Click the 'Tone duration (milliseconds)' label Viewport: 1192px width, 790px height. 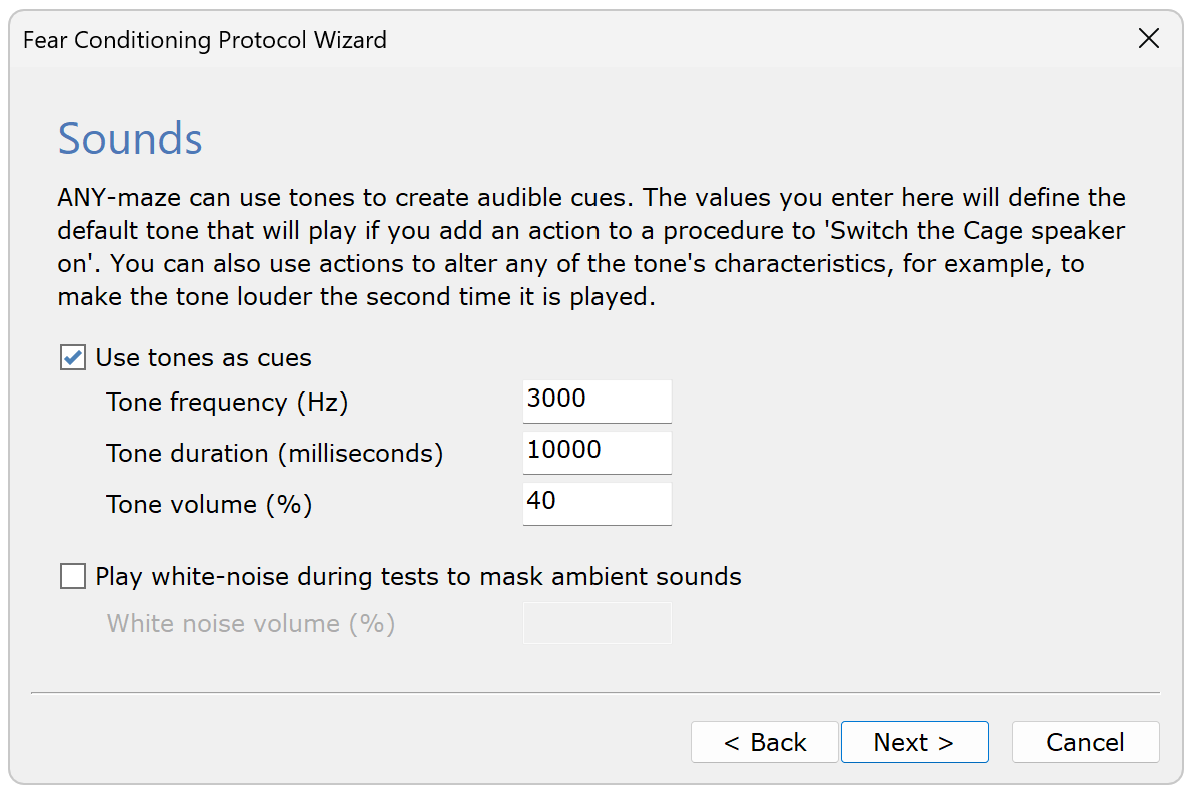(274, 453)
